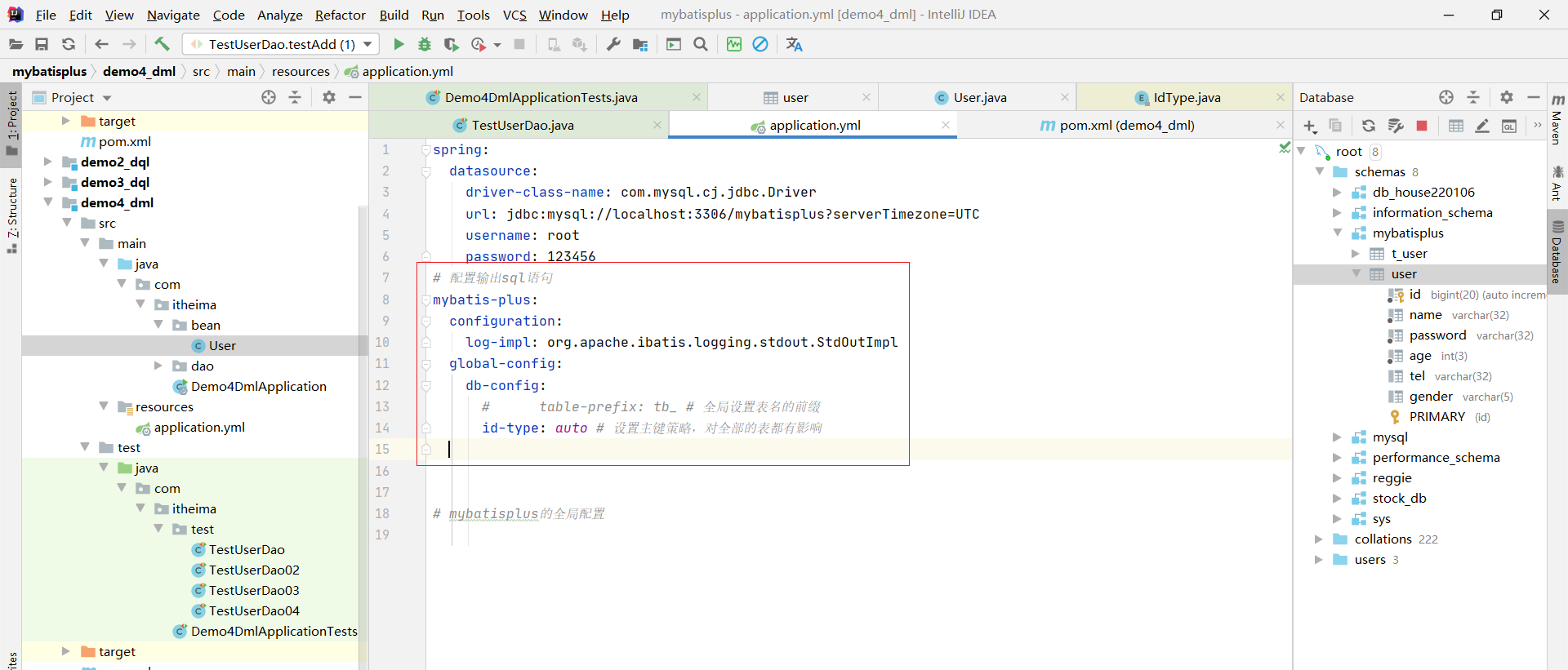Image resolution: width=1568 pixels, height=670 pixels.
Task: Select application.yml in the project tree
Action: (199, 427)
